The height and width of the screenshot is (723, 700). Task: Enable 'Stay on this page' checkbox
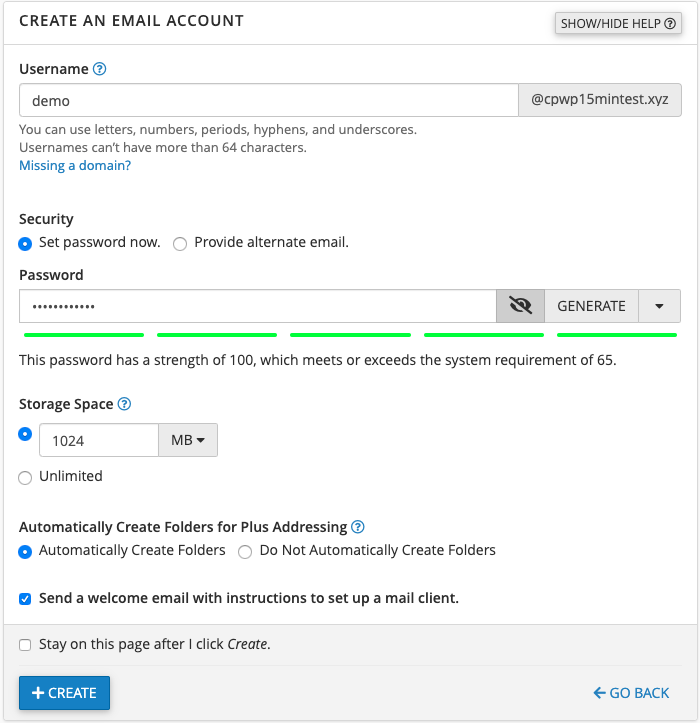26,645
